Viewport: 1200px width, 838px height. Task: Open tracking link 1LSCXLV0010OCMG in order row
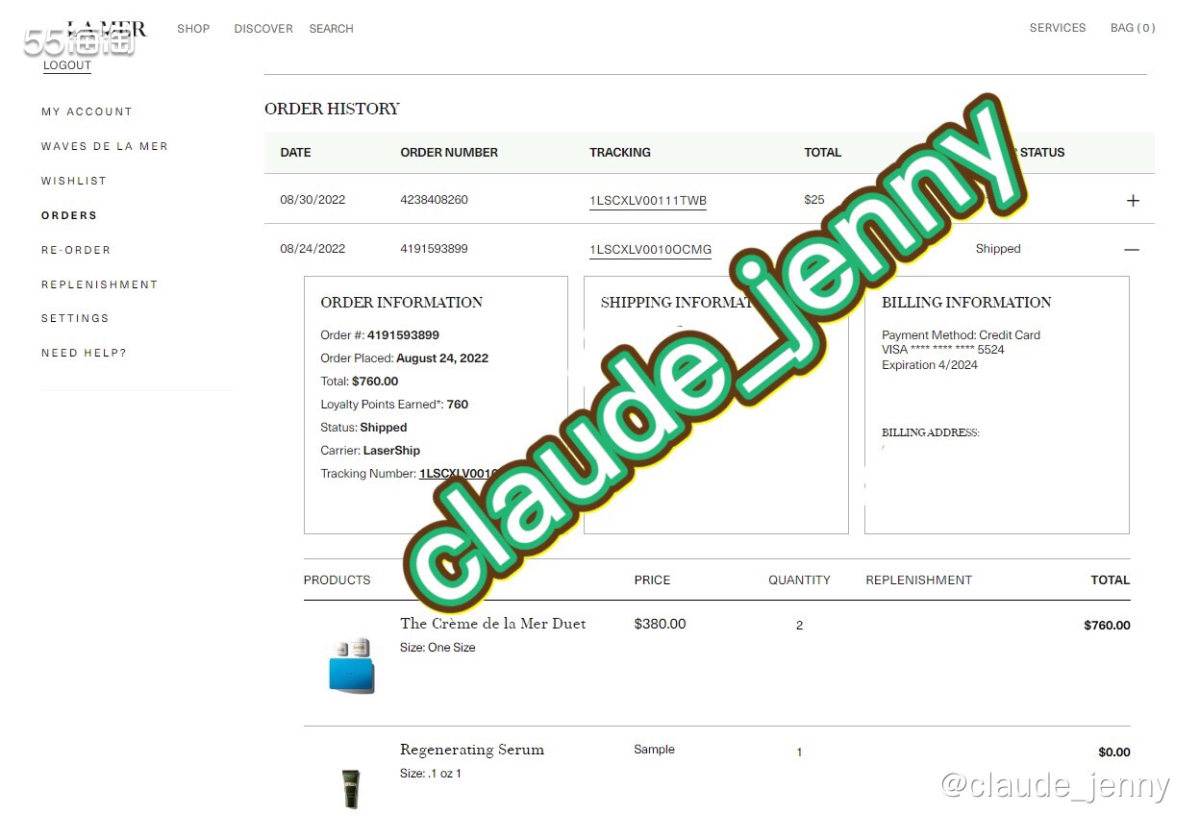(x=650, y=250)
